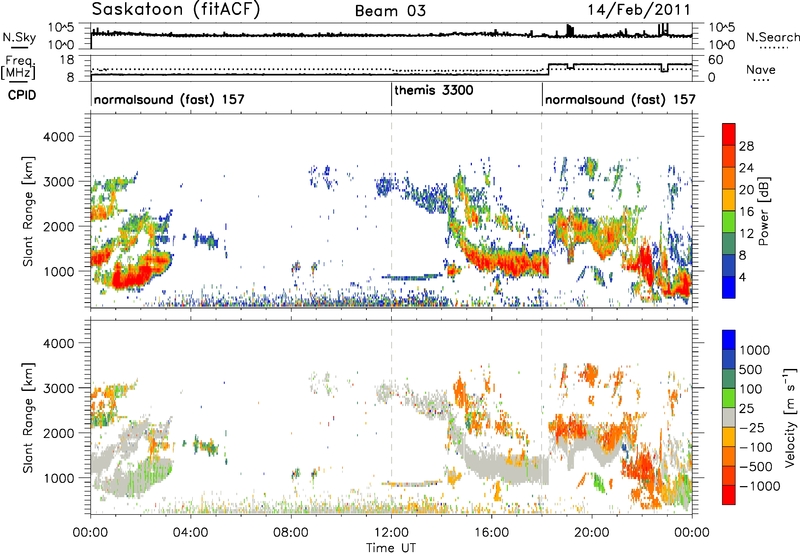Select the 'Velocity [m s-1]' colorbar title
The width and height of the screenshot is (800, 554).
(790, 417)
